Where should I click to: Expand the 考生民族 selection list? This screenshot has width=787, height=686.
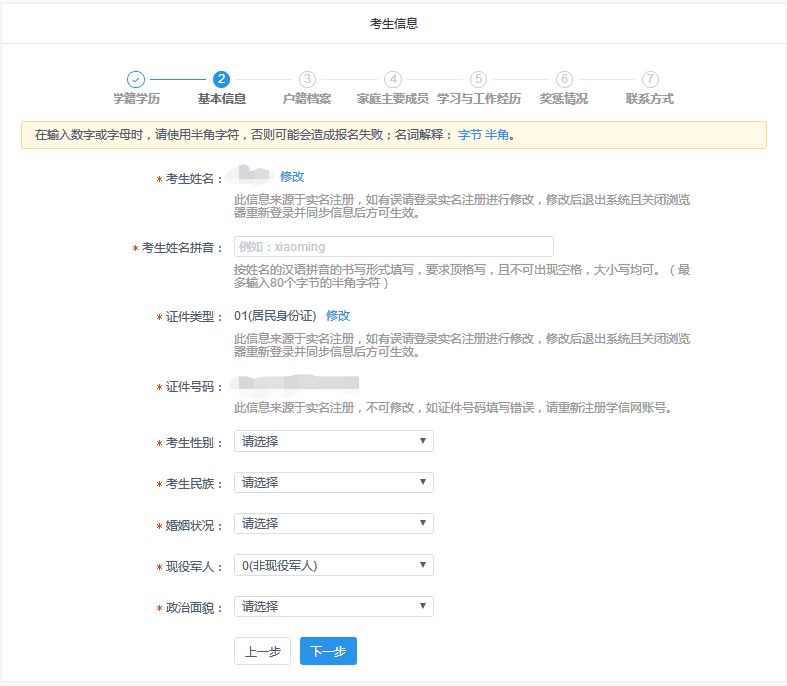333,482
